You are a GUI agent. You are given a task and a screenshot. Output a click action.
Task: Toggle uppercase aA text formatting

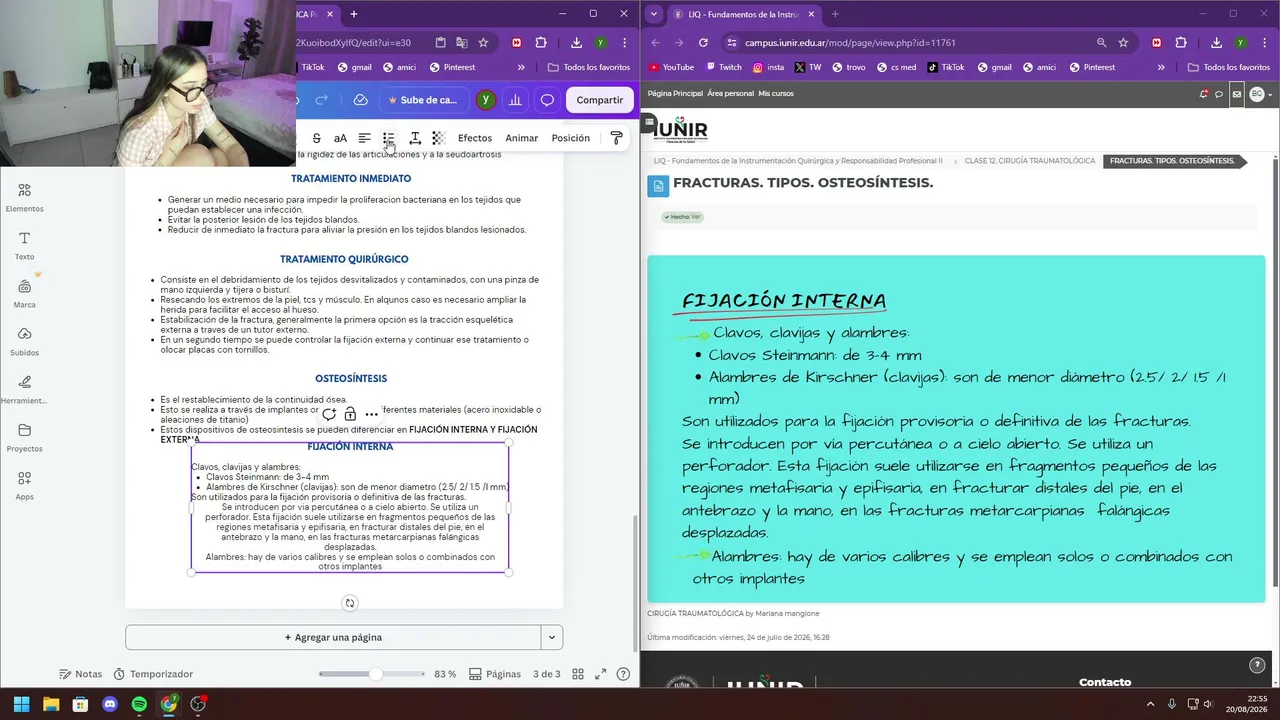coord(340,138)
